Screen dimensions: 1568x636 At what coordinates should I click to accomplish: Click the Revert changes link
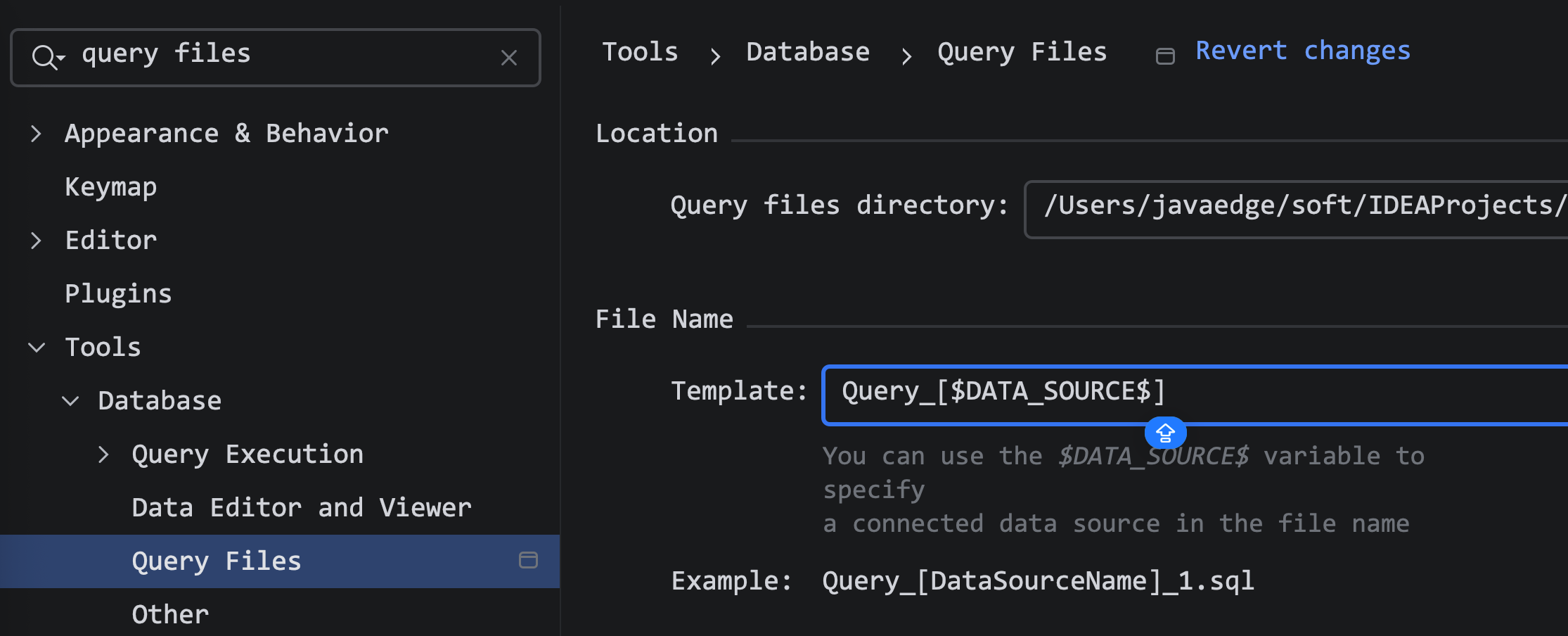click(1302, 51)
